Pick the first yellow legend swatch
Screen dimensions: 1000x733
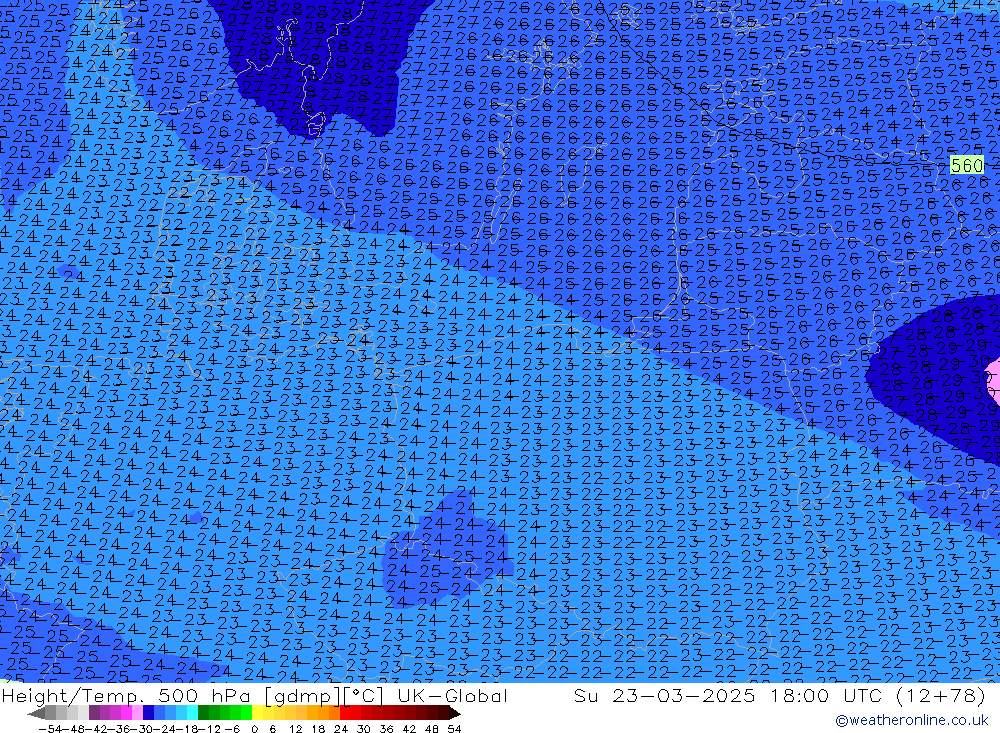click(x=257, y=713)
